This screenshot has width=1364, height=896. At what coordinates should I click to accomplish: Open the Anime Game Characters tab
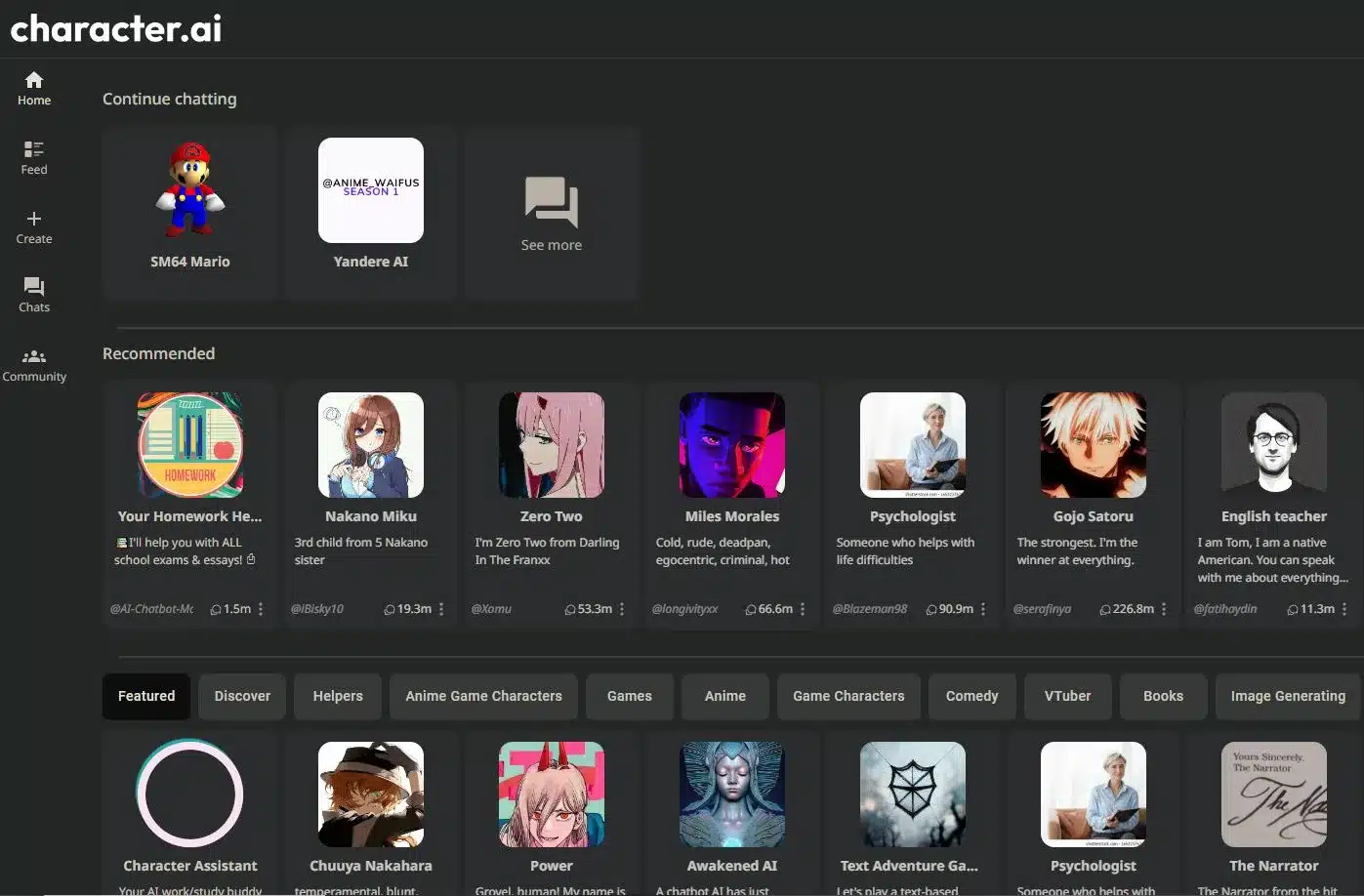(x=483, y=696)
